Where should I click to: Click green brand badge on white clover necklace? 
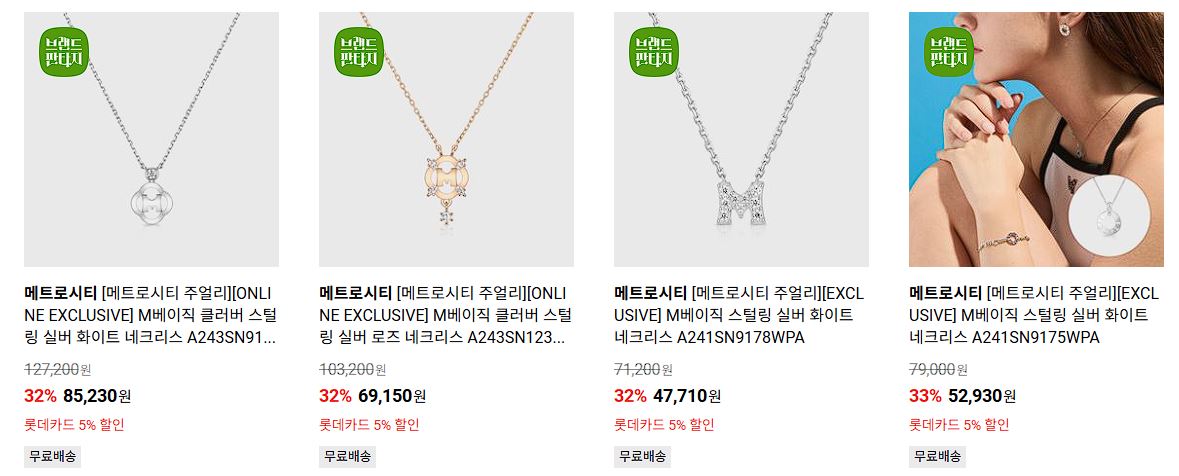click(64, 51)
